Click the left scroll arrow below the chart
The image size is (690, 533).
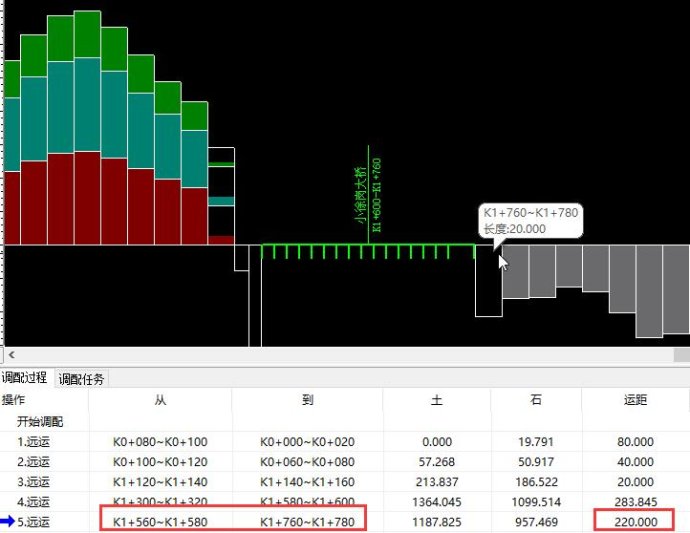pos(8,355)
